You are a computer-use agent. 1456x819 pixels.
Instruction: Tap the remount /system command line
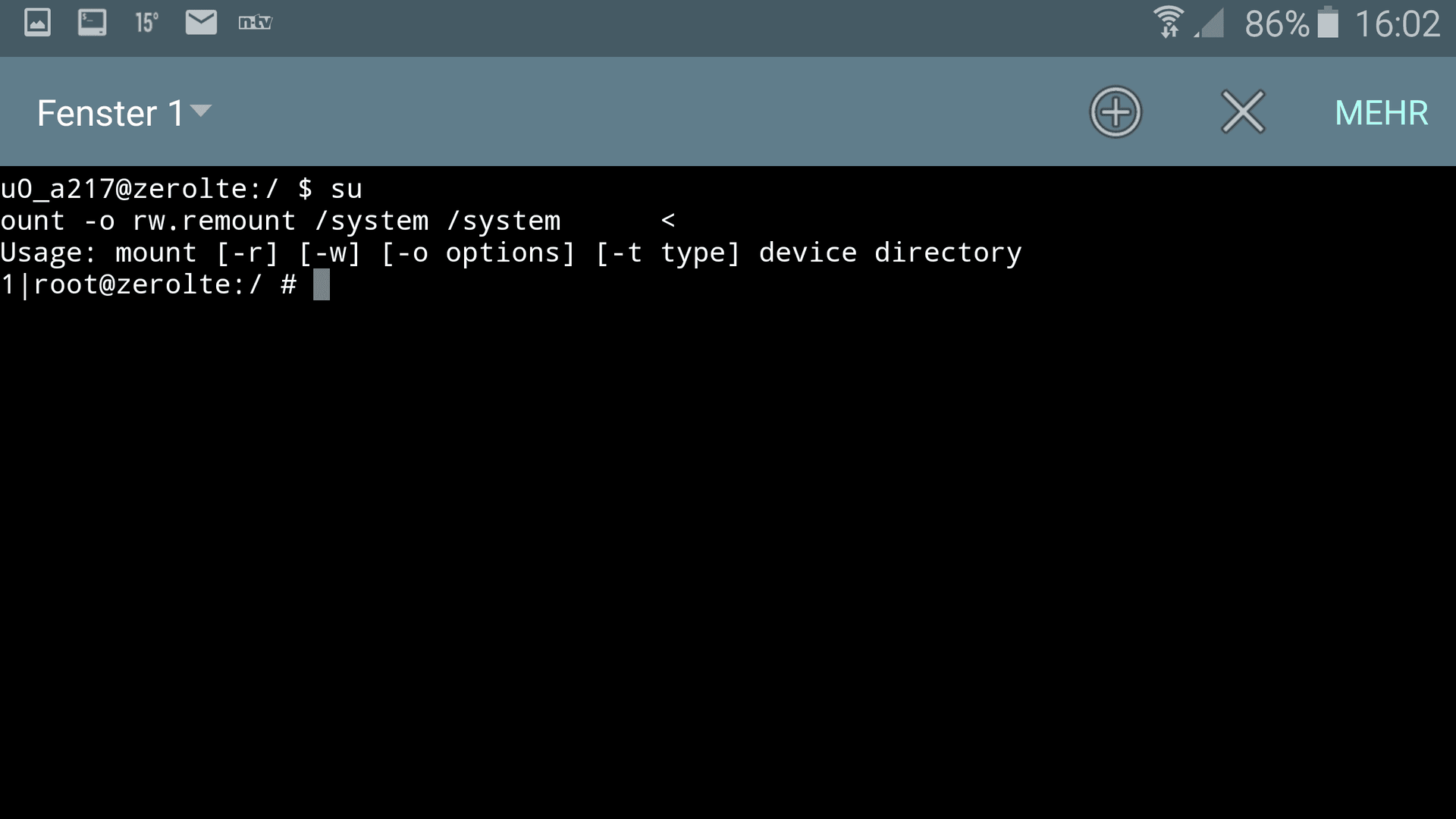coord(337,221)
